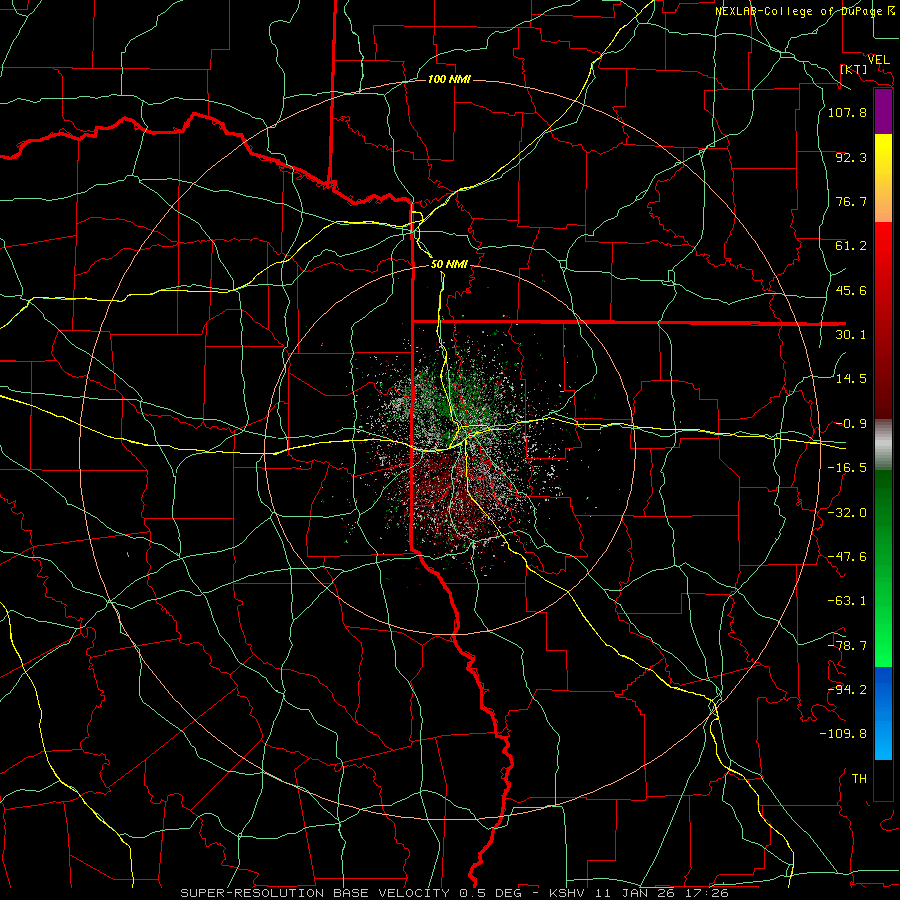The height and width of the screenshot is (900, 900).
Task: Click the -78.7 scale value
Action: (847, 646)
